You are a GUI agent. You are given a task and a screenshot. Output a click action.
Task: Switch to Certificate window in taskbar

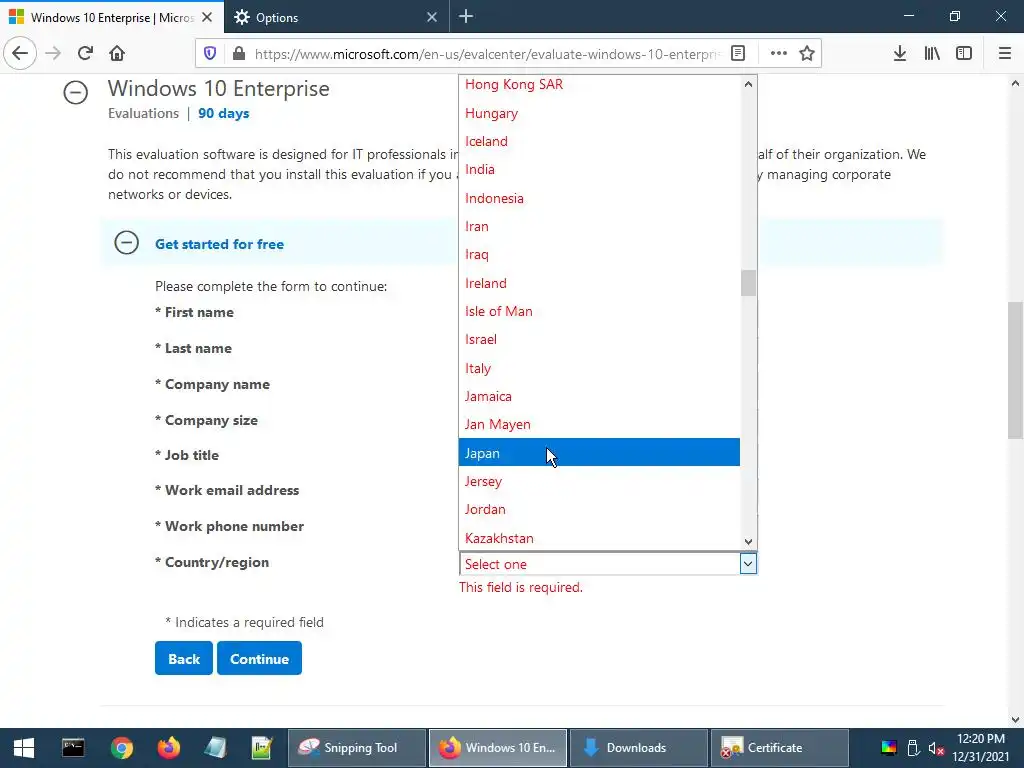[780, 748]
